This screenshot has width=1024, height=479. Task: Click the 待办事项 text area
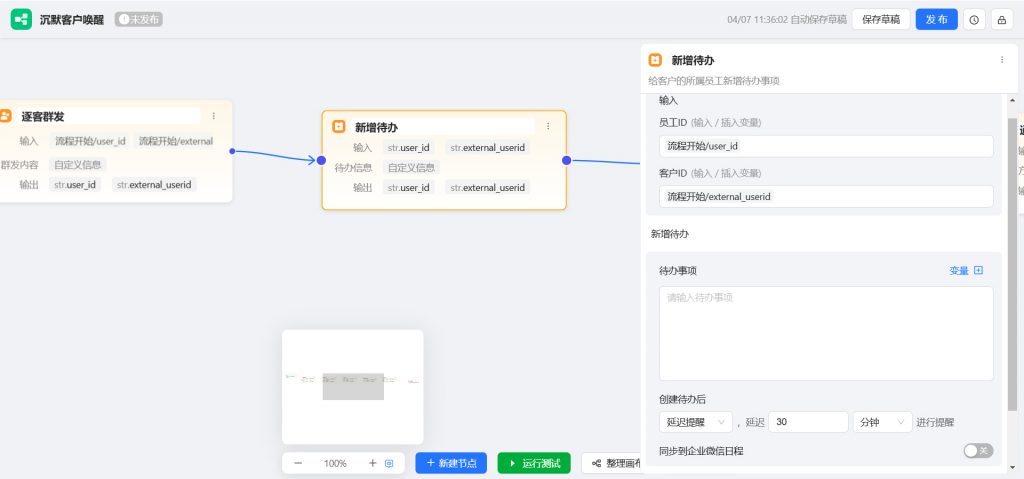826,333
